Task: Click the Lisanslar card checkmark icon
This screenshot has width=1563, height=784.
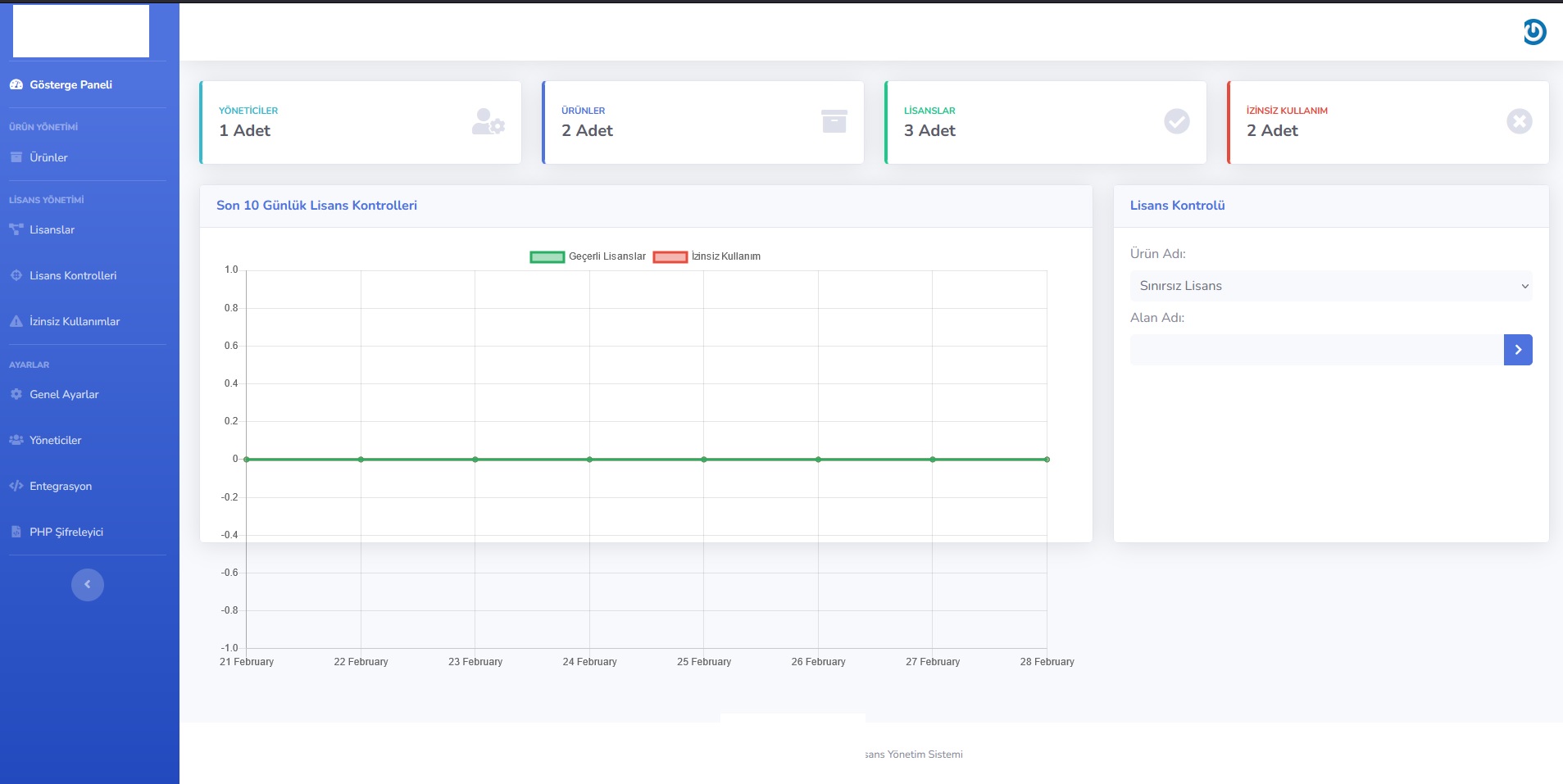Action: (1177, 121)
